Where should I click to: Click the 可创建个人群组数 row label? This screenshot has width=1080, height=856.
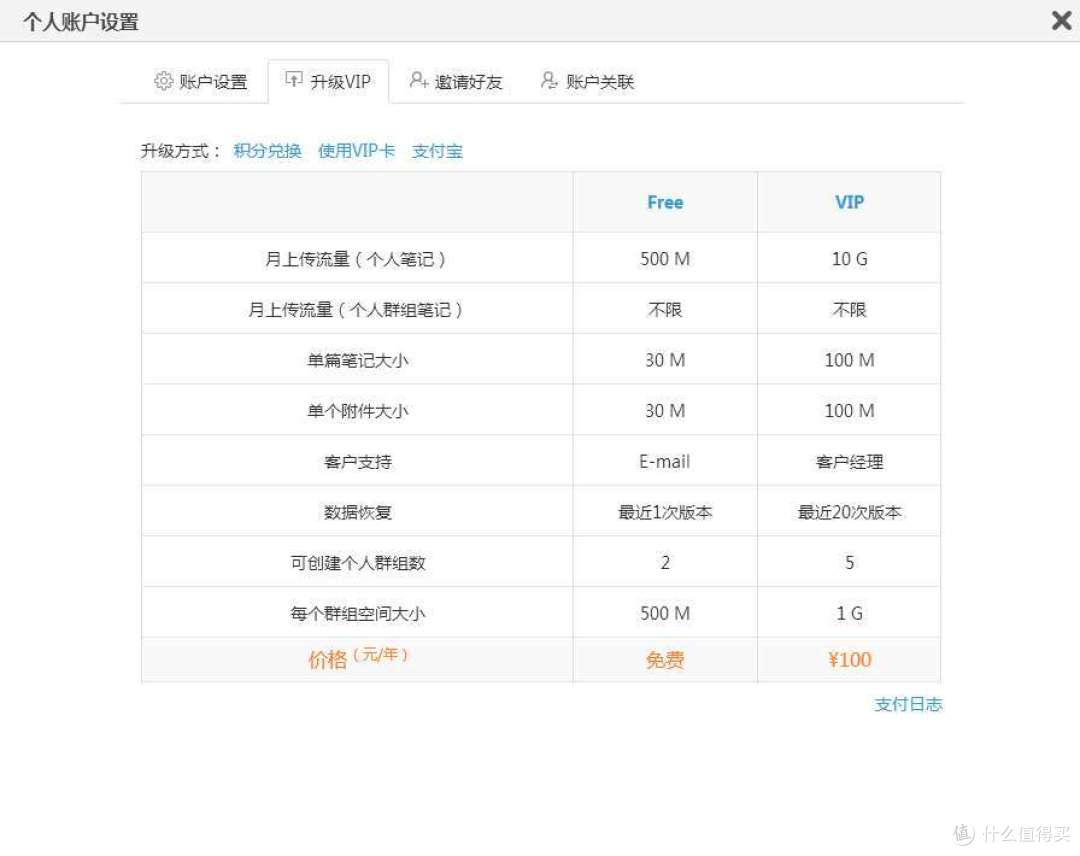pos(357,563)
